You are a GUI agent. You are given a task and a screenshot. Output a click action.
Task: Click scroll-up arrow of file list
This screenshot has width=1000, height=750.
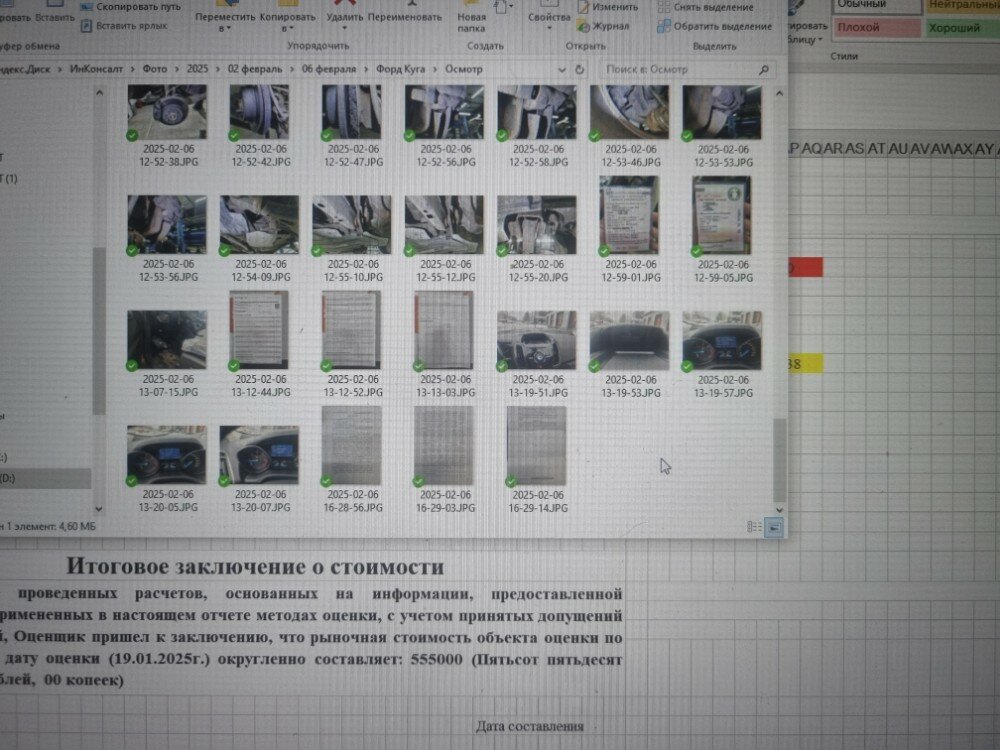779,93
